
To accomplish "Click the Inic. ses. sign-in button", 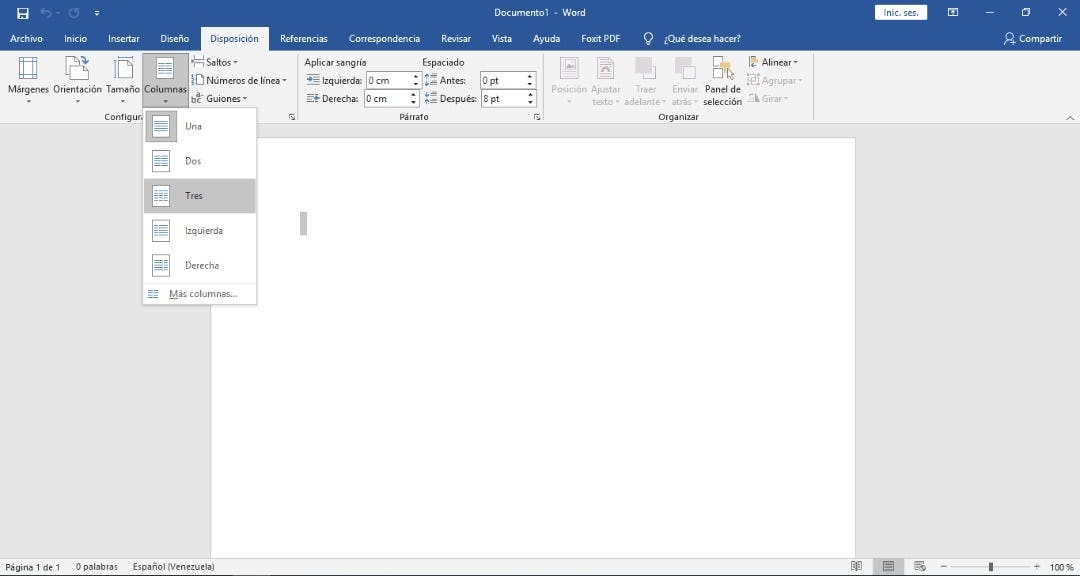I will [x=900, y=13].
